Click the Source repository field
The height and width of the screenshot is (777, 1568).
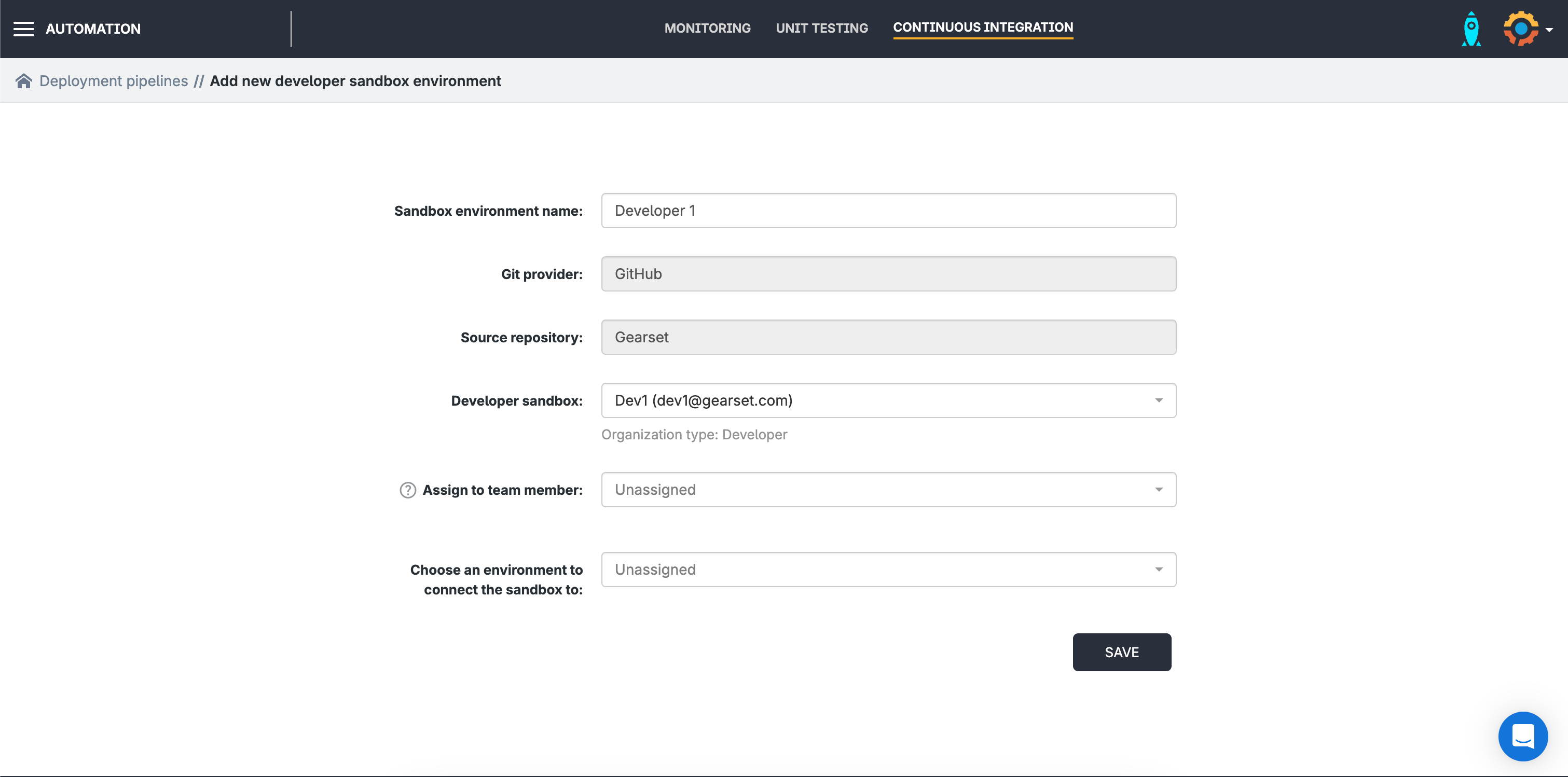[x=888, y=337]
